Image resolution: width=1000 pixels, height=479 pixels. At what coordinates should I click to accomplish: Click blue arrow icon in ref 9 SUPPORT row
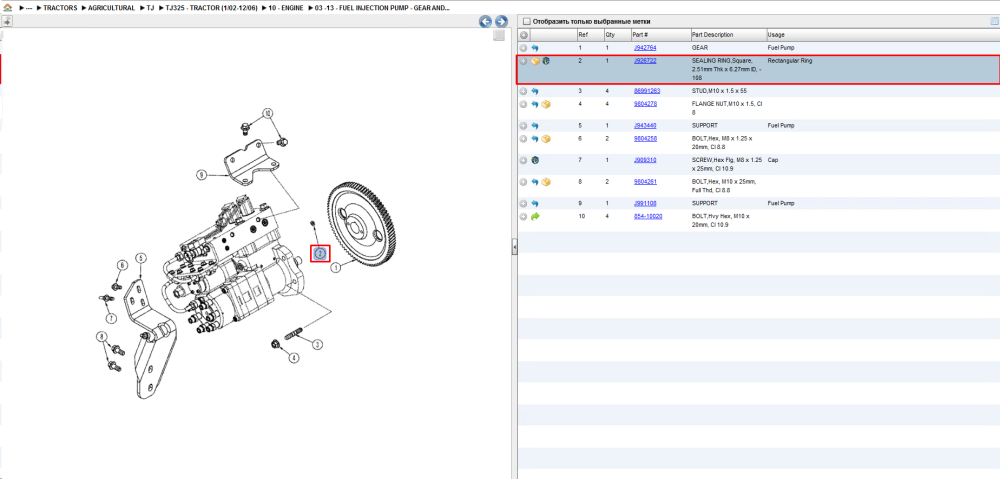pyautogui.click(x=535, y=203)
